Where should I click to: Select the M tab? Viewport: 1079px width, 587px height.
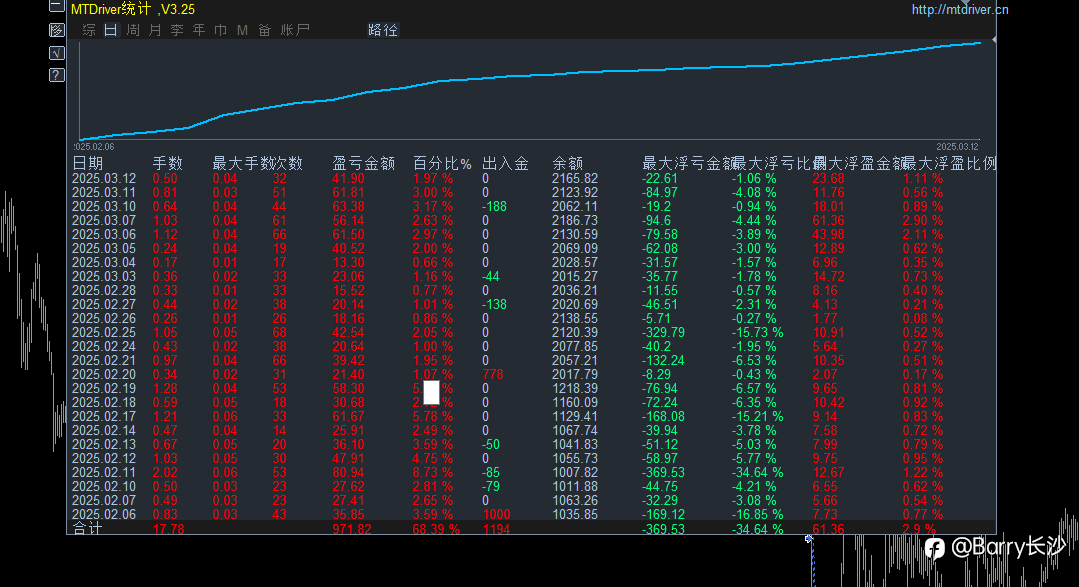tap(242, 30)
